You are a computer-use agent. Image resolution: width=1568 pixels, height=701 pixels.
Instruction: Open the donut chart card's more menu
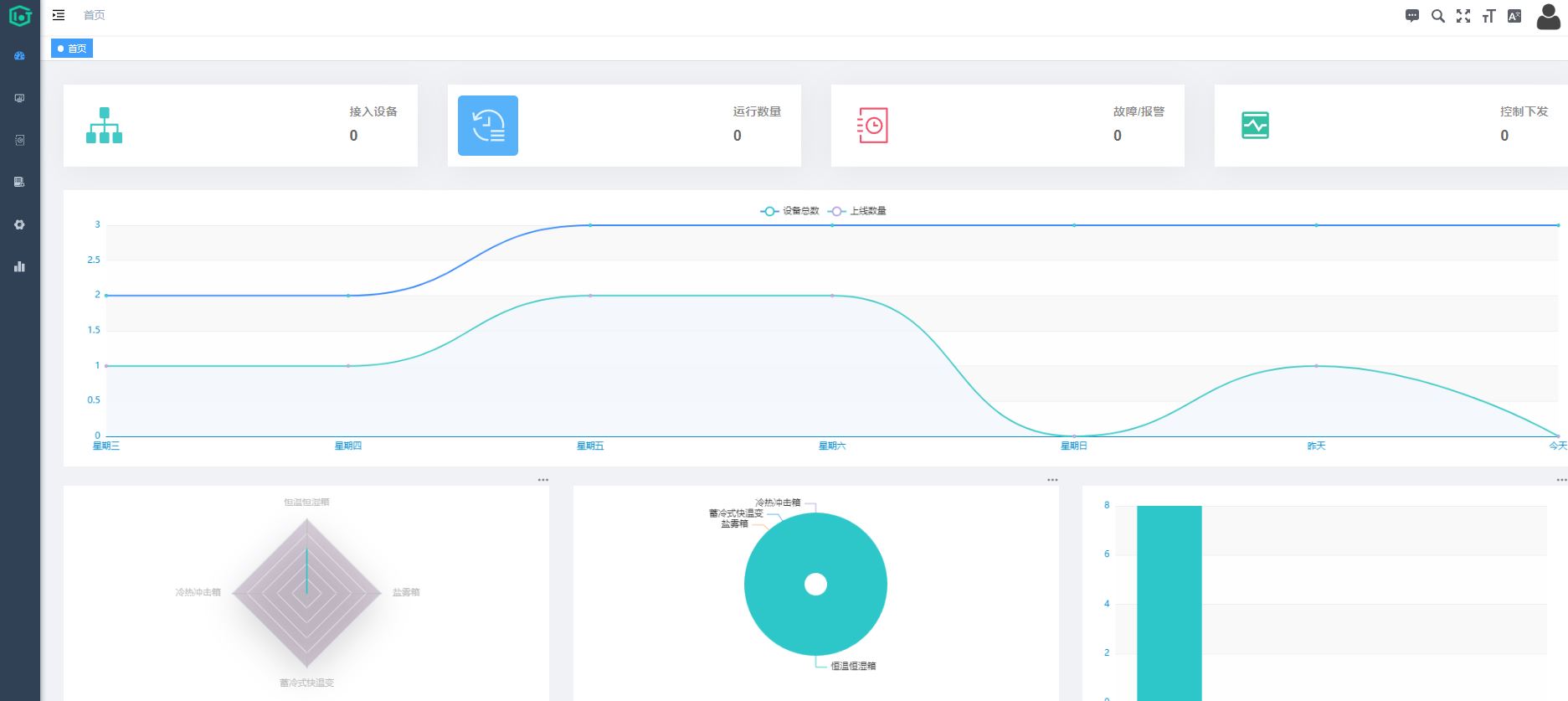point(1052,480)
